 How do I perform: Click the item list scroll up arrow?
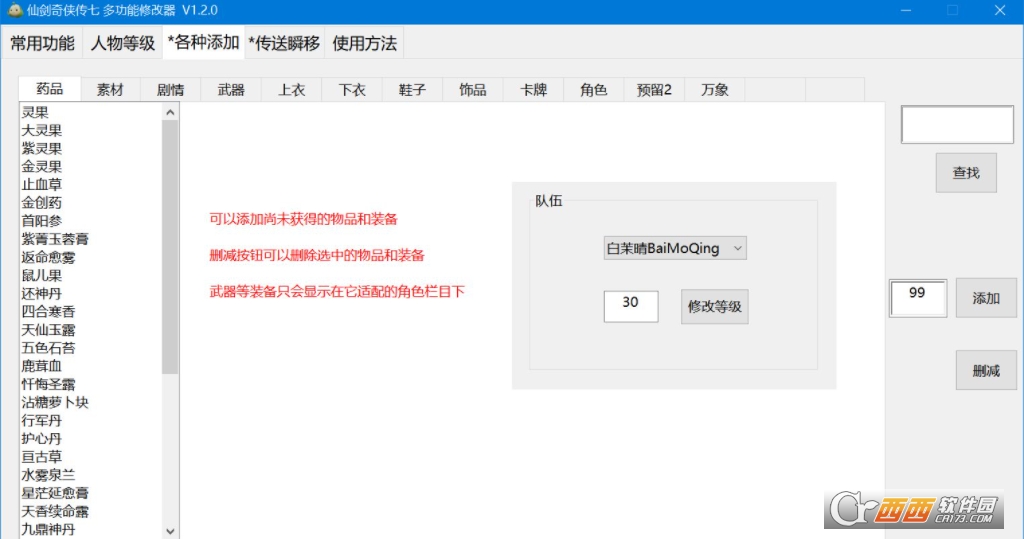coord(170,112)
